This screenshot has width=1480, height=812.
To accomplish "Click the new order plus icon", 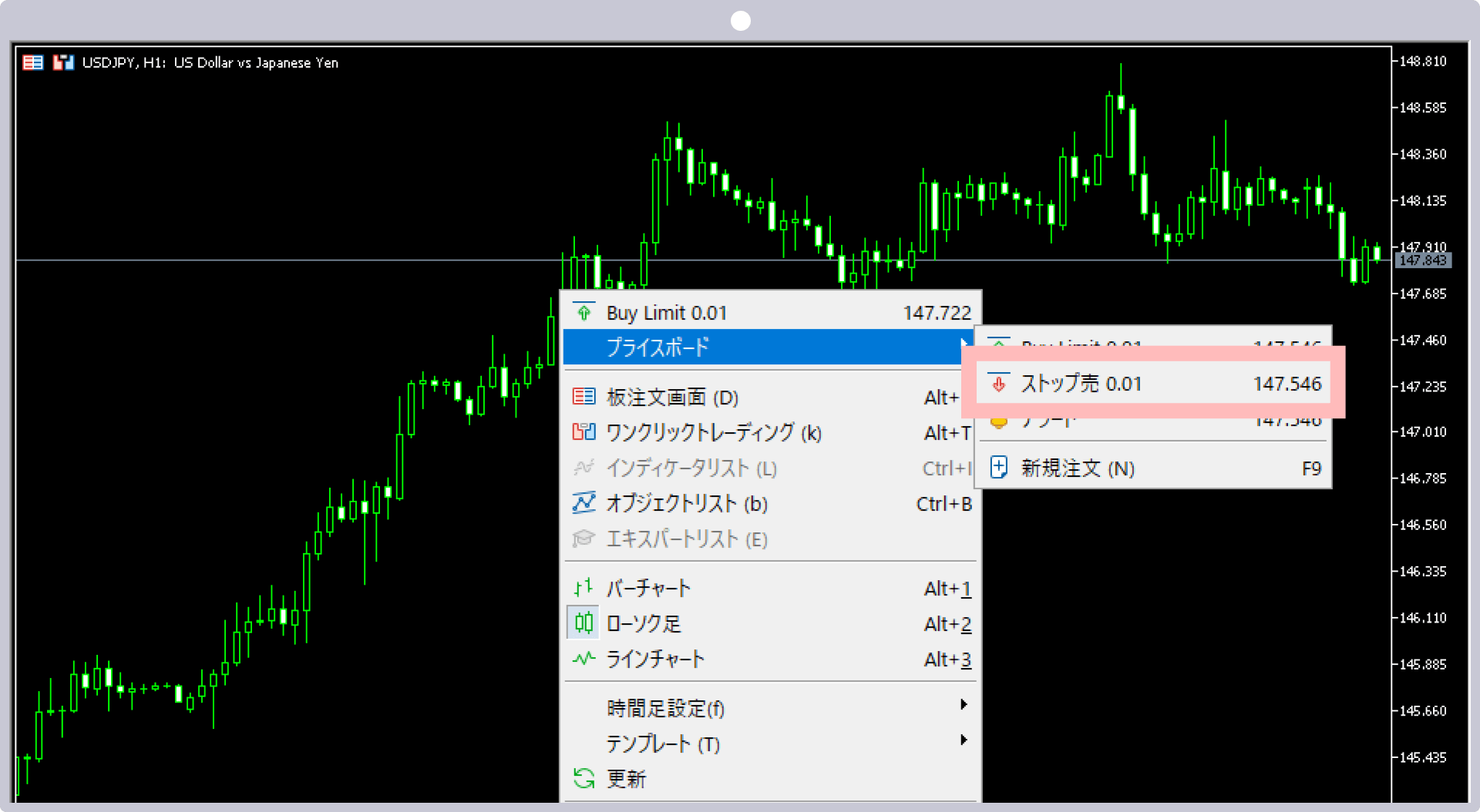I will [x=999, y=468].
